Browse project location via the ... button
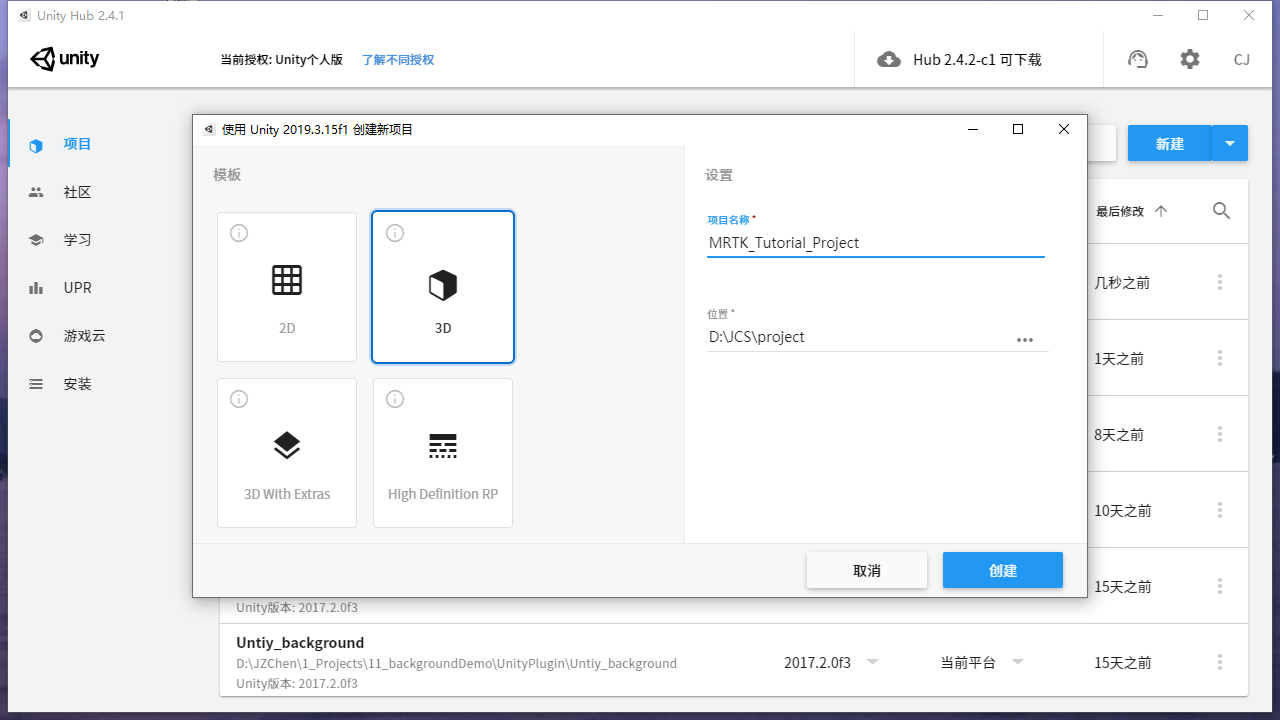The height and width of the screenshot is (720, 1280). tap(1025, 340)
